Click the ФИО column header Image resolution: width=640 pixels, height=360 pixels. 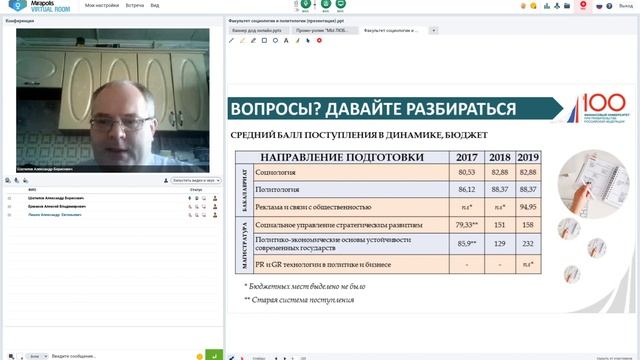[x=32, y=190]
